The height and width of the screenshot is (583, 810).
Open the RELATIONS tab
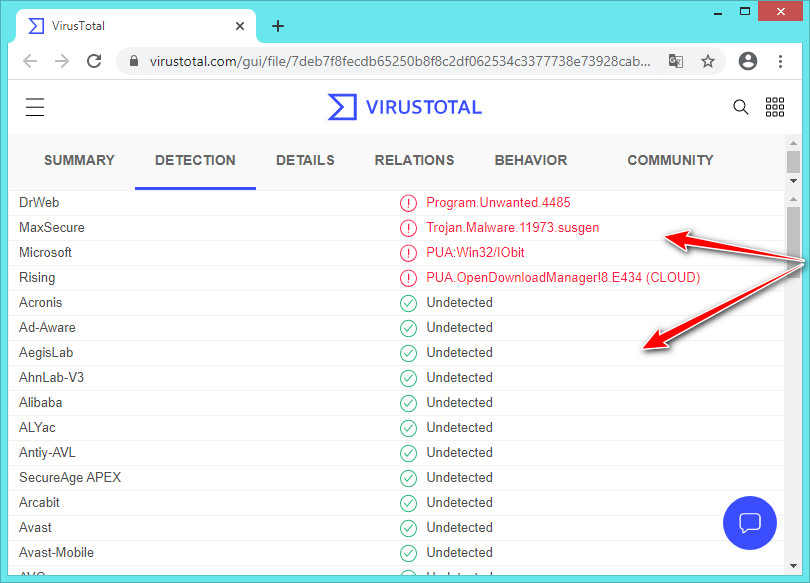[414, 161]
